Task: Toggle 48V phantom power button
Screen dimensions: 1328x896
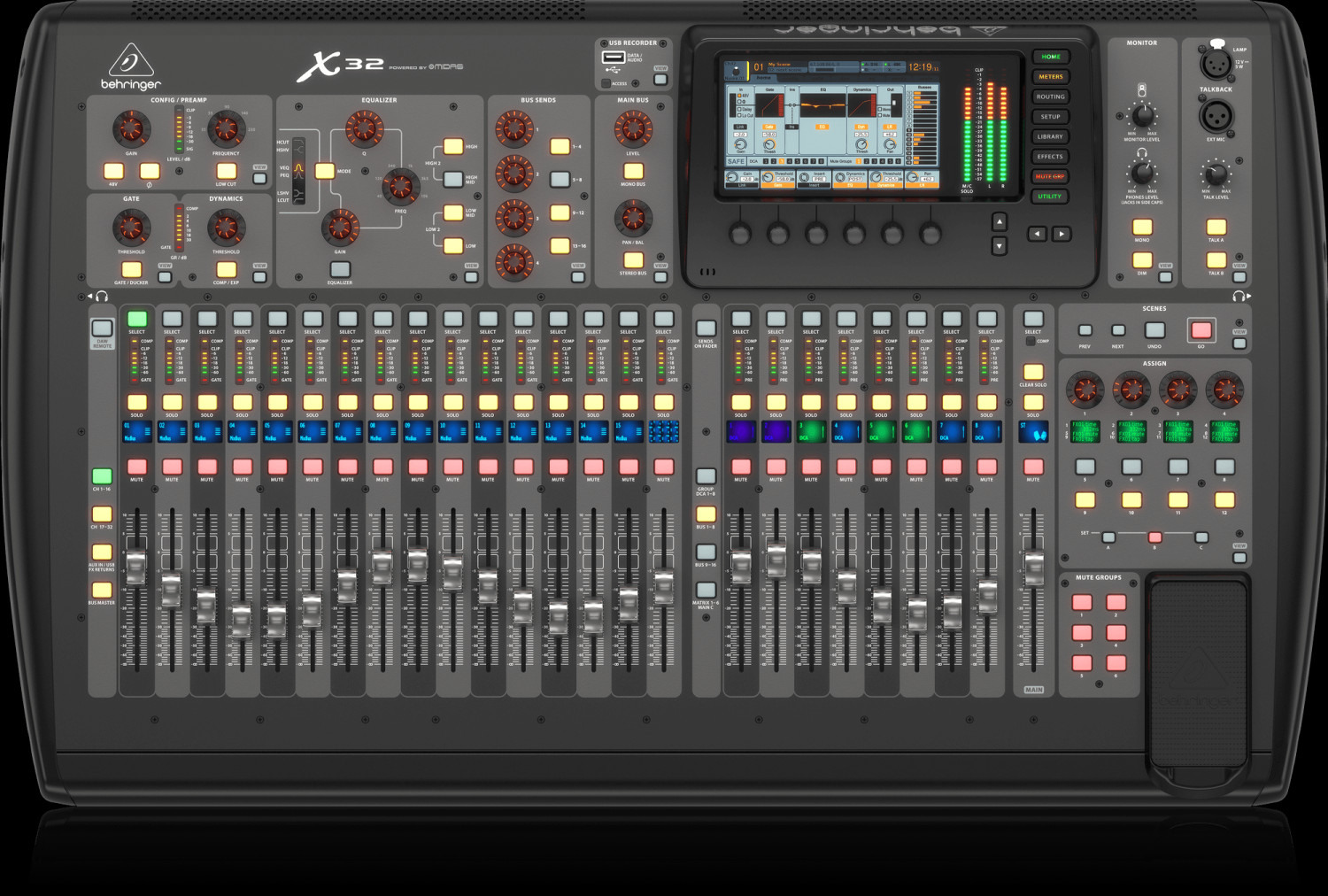Action: point(113,171)
